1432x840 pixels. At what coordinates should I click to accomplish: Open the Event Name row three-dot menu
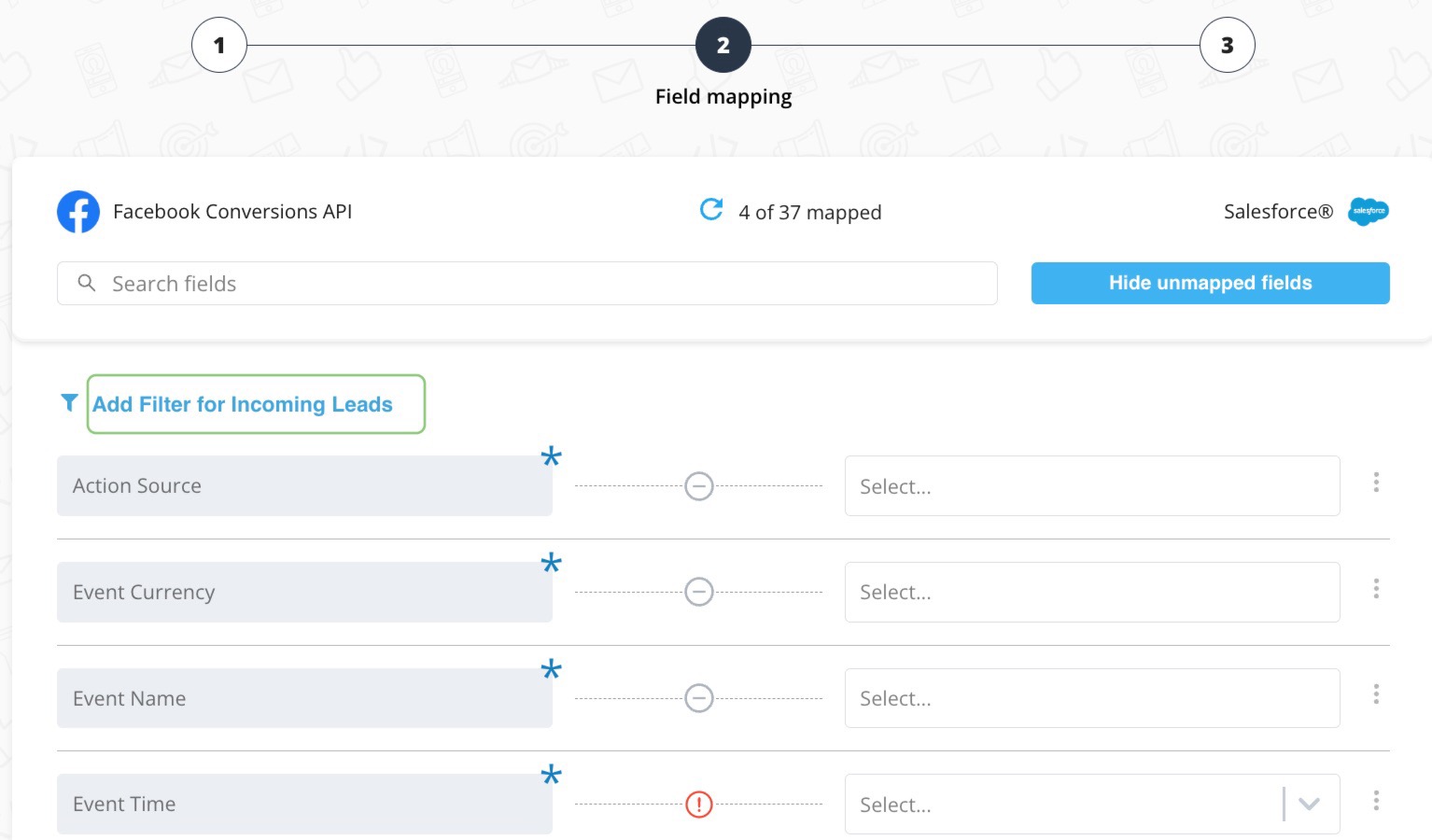click(1376, 694)
